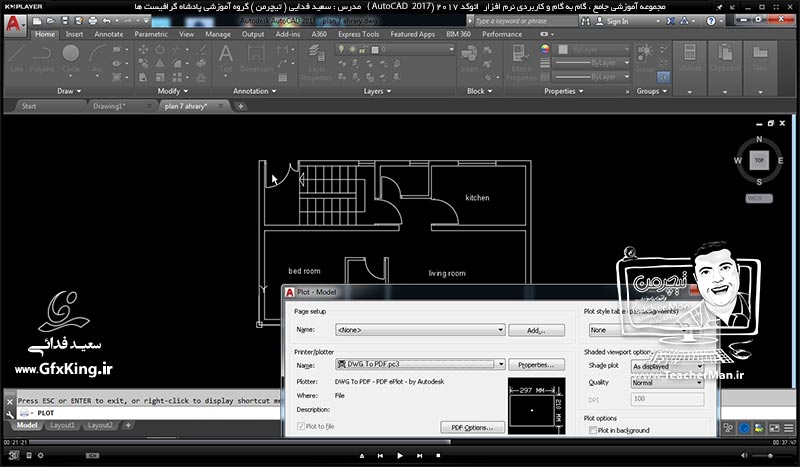The image size is (800, 467).
Task: Open Layer Properties manager
Action: click(x=316, y=62)
